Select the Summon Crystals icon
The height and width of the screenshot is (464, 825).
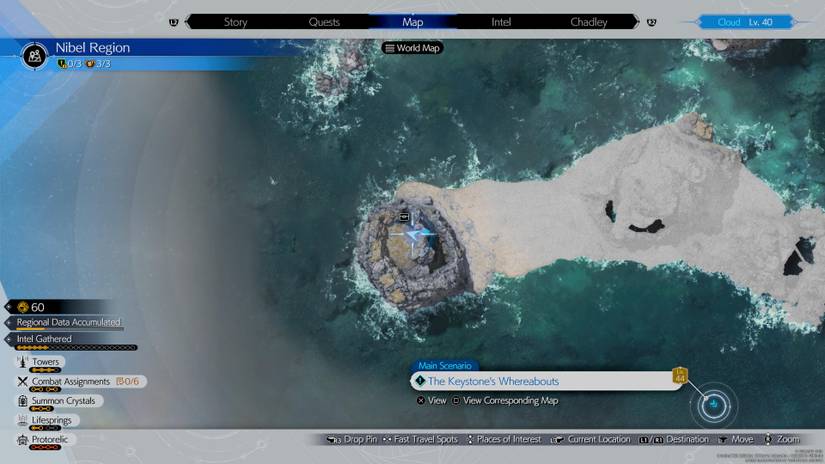click(x=21, y=401)
